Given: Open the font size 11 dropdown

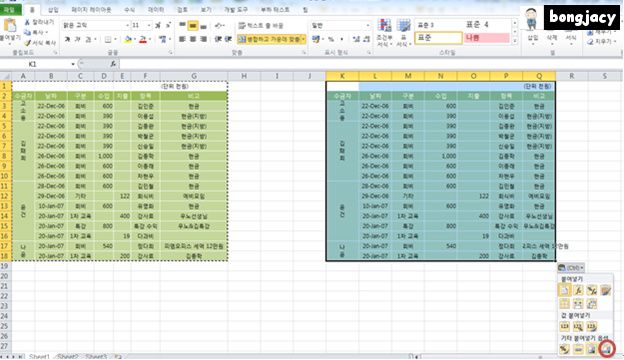Looking at the screenshot, I should (149, 25).
